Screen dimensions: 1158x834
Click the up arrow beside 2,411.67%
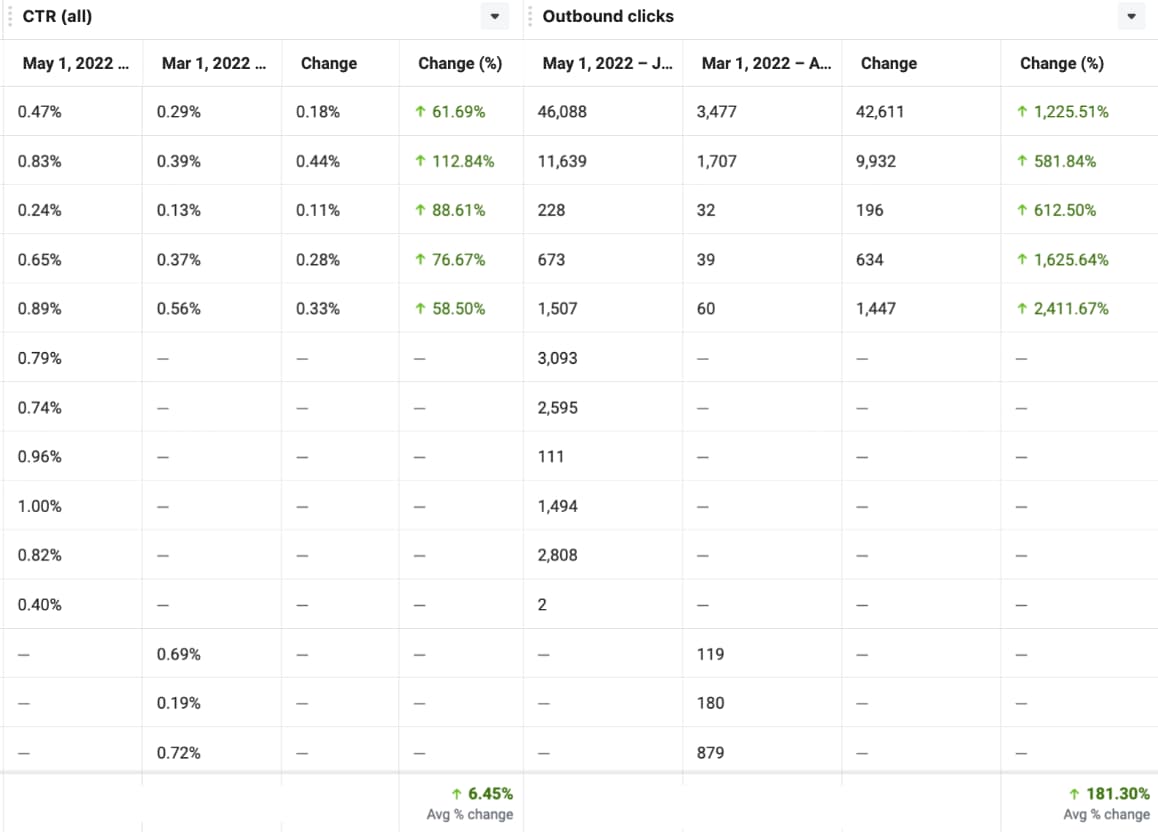pos(1022,309)
